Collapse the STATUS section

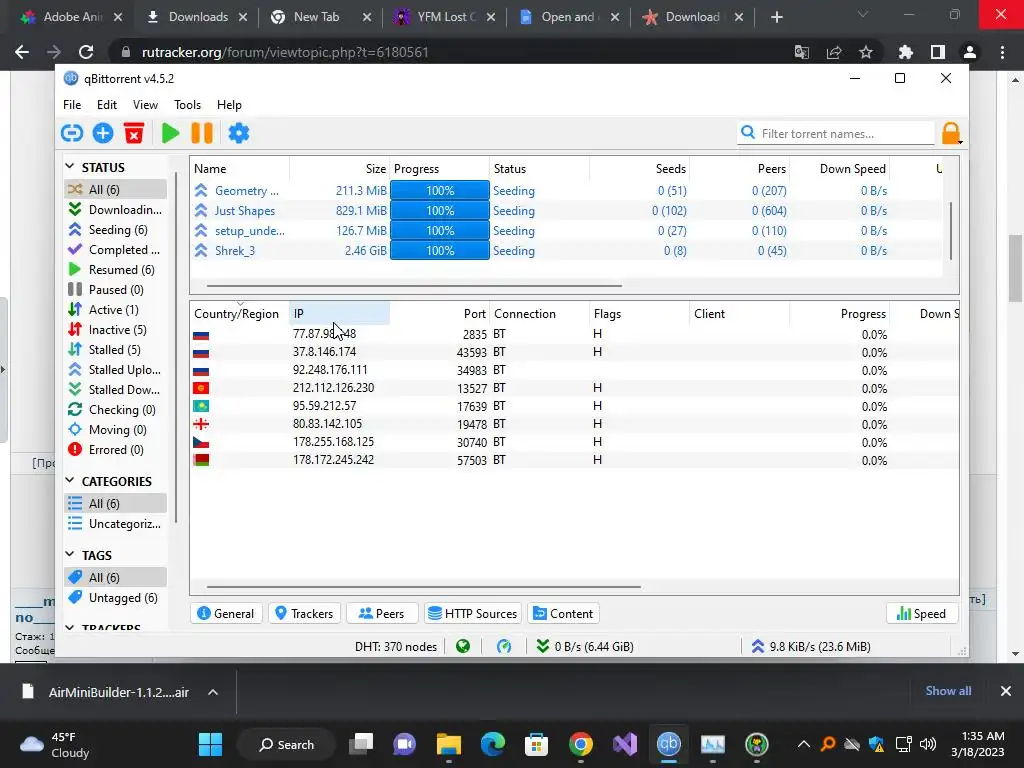click(x=70, y=167)
